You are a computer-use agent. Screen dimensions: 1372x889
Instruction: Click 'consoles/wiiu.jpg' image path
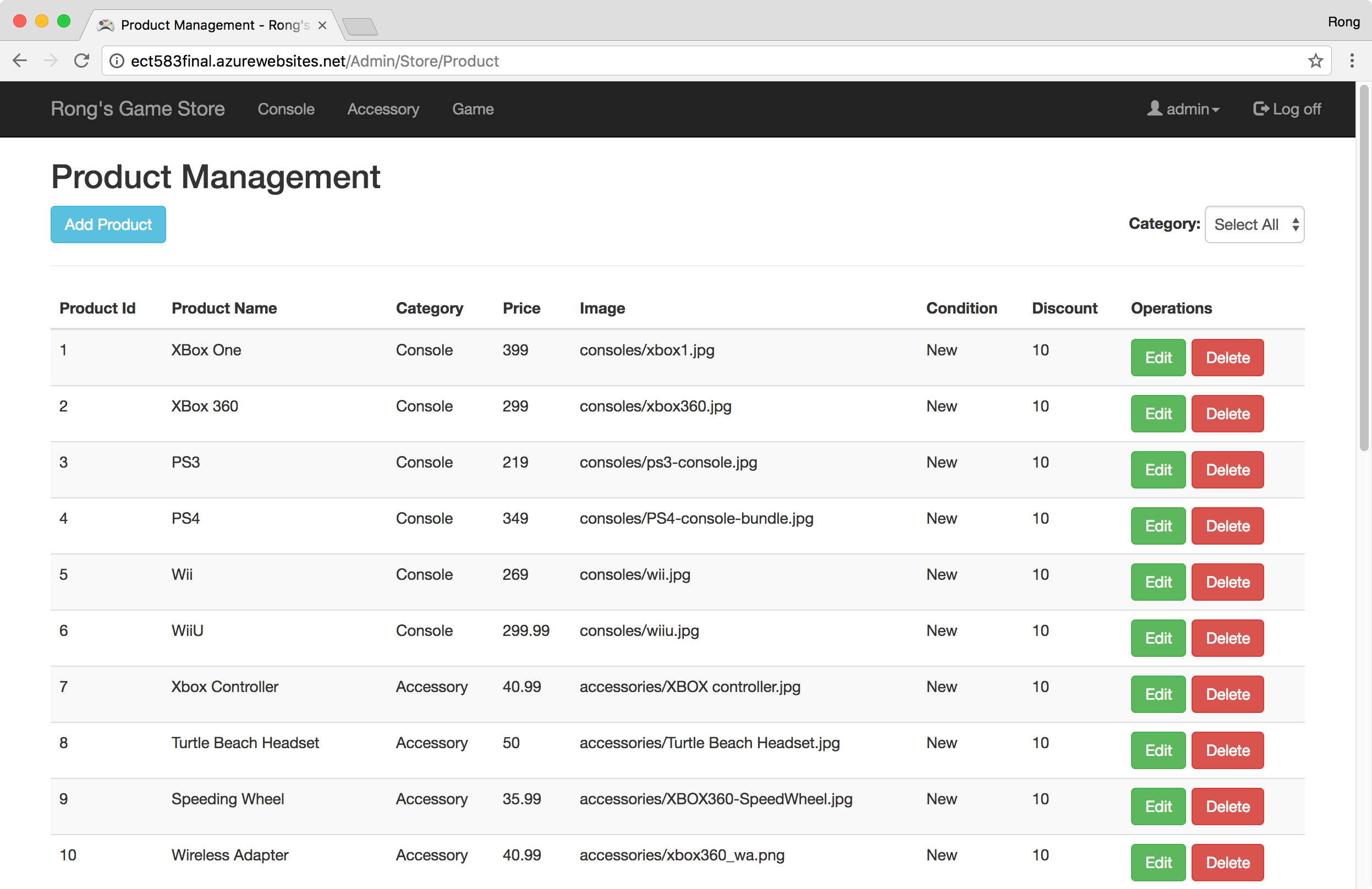coord(639,631)
